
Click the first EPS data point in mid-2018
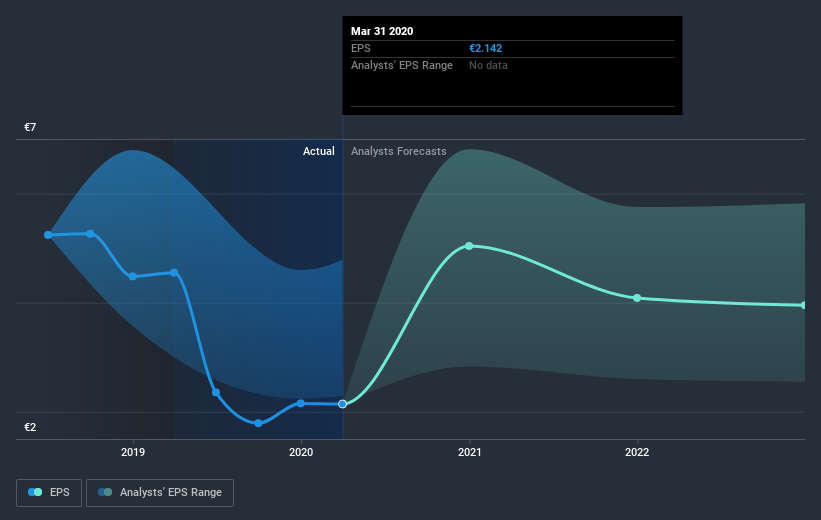(x=48, y=235)
